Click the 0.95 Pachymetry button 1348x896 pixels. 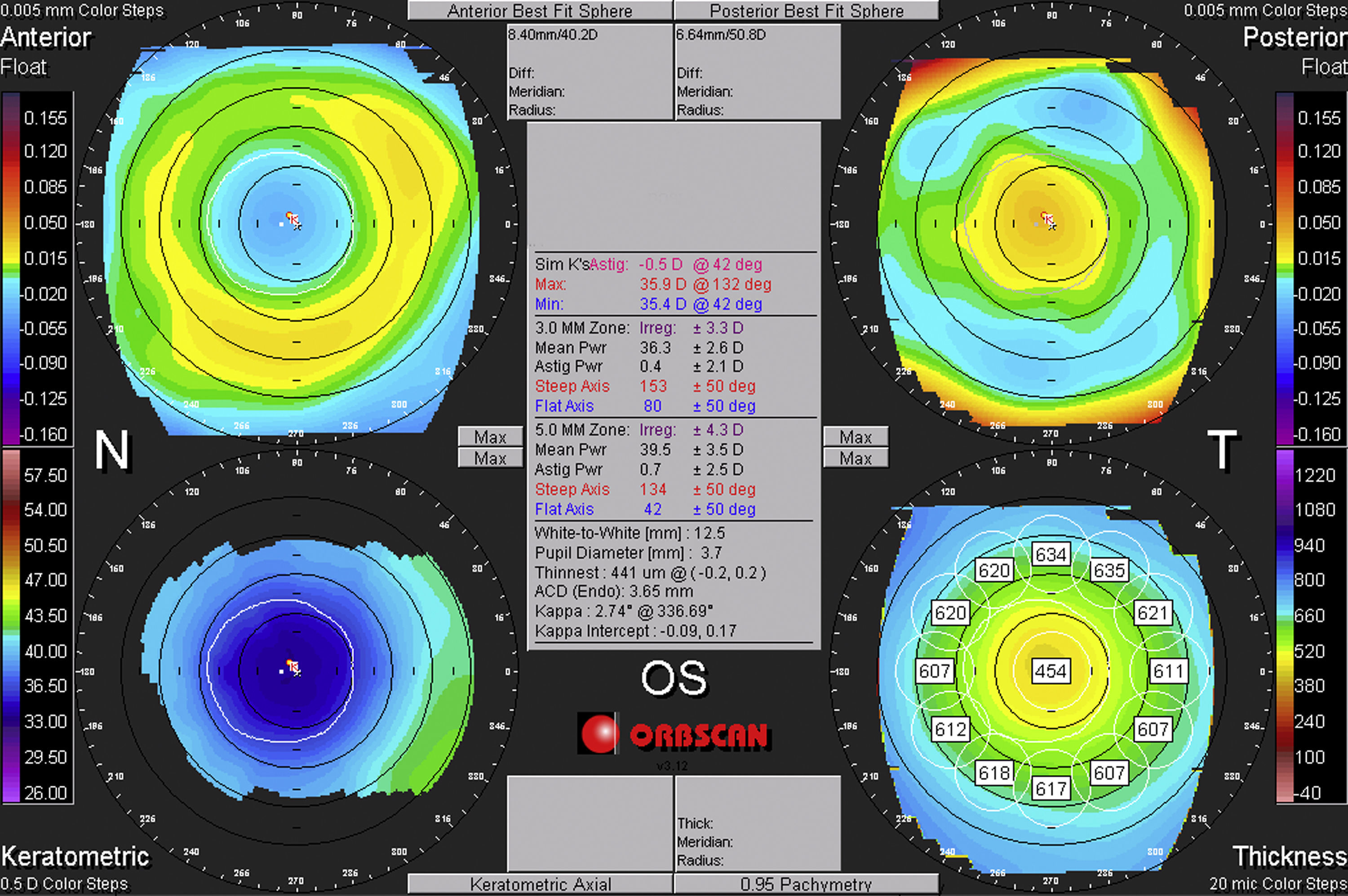(x=806, y=884)
